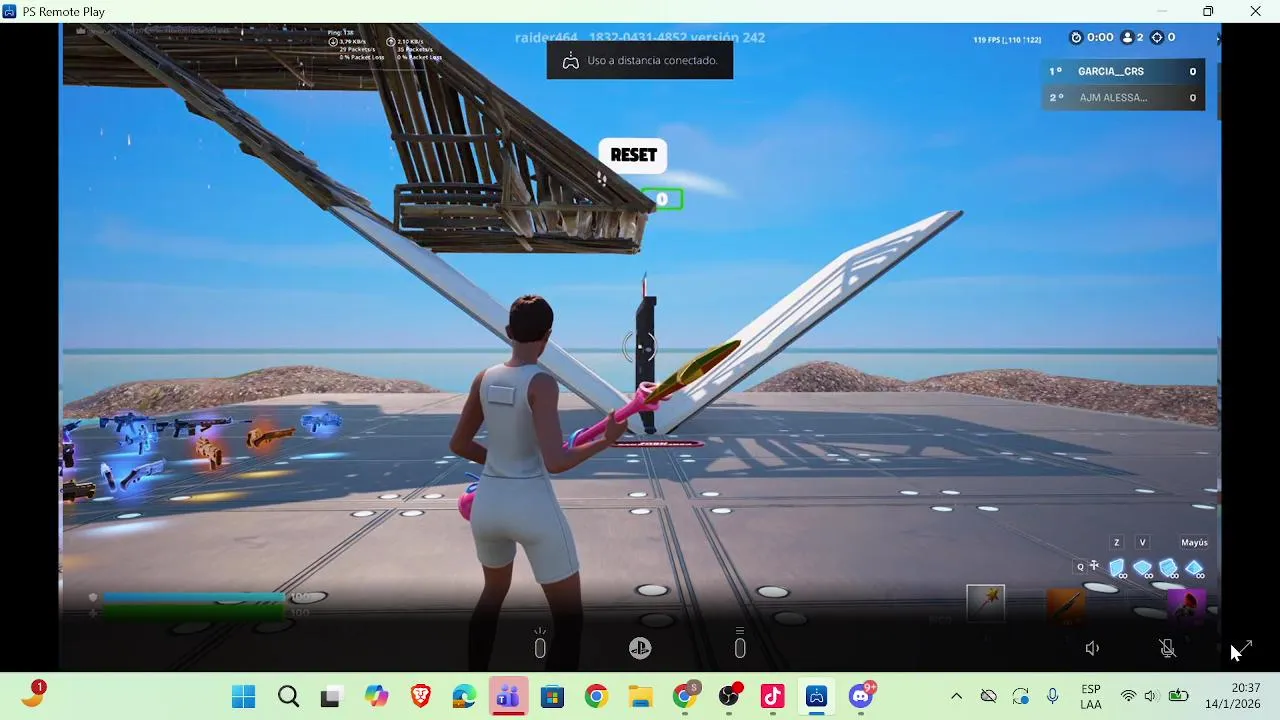The height and width of the screenshot is (720, 1280).
Task: Click the eliminations crosshair counter icon
Action: [1157, 37]
